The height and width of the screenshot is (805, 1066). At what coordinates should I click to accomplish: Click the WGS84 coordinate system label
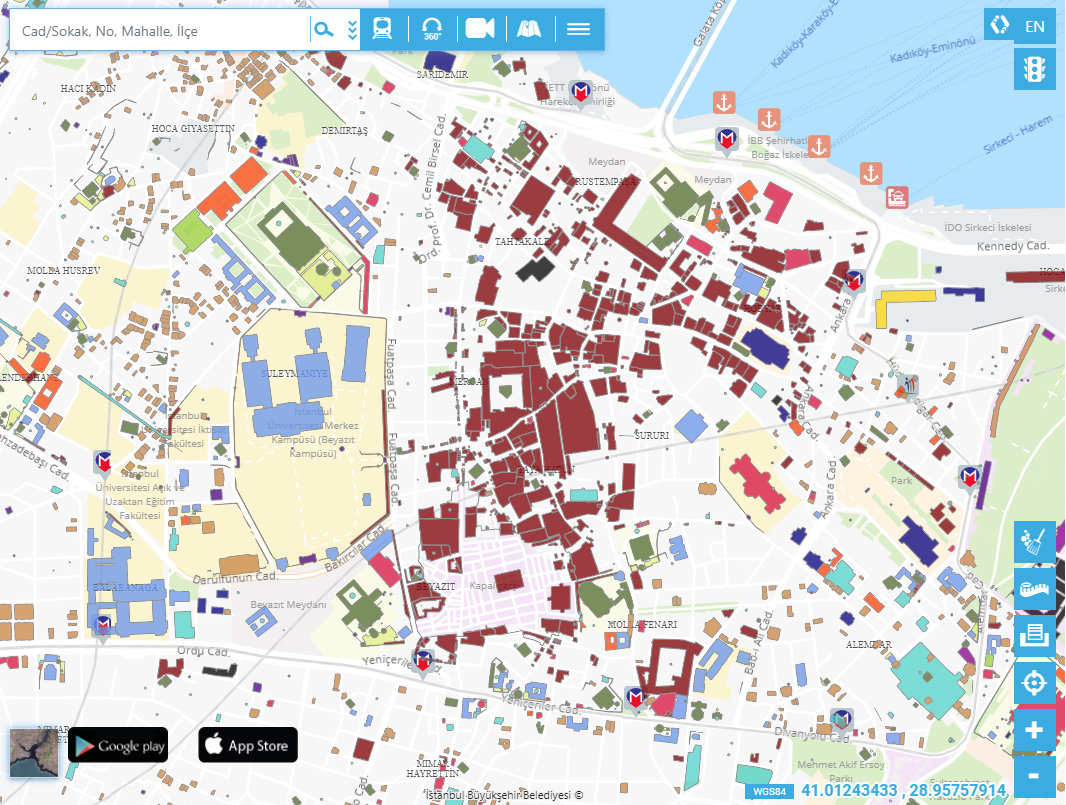(x=770, y=792)
